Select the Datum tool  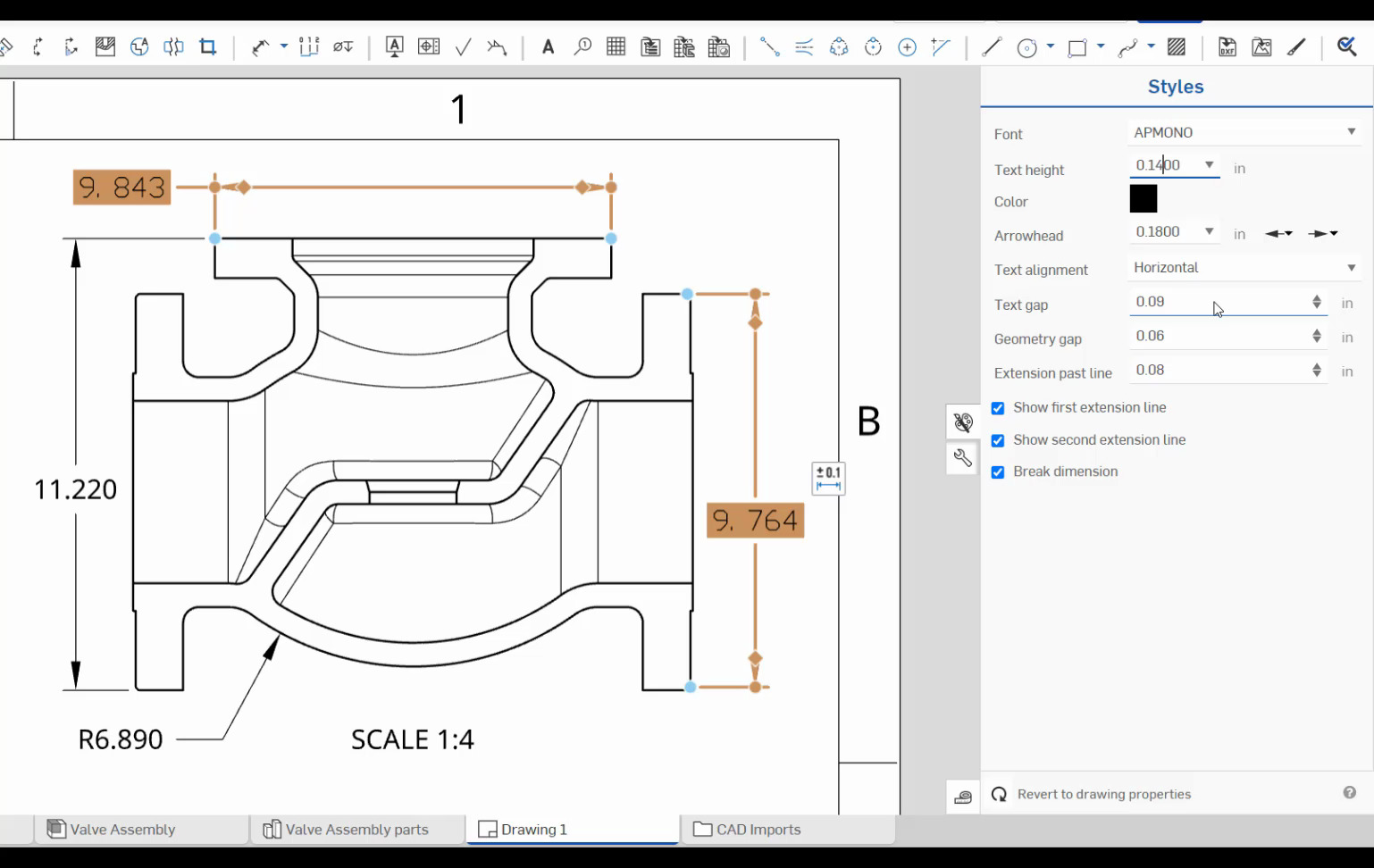coord(394,47)
